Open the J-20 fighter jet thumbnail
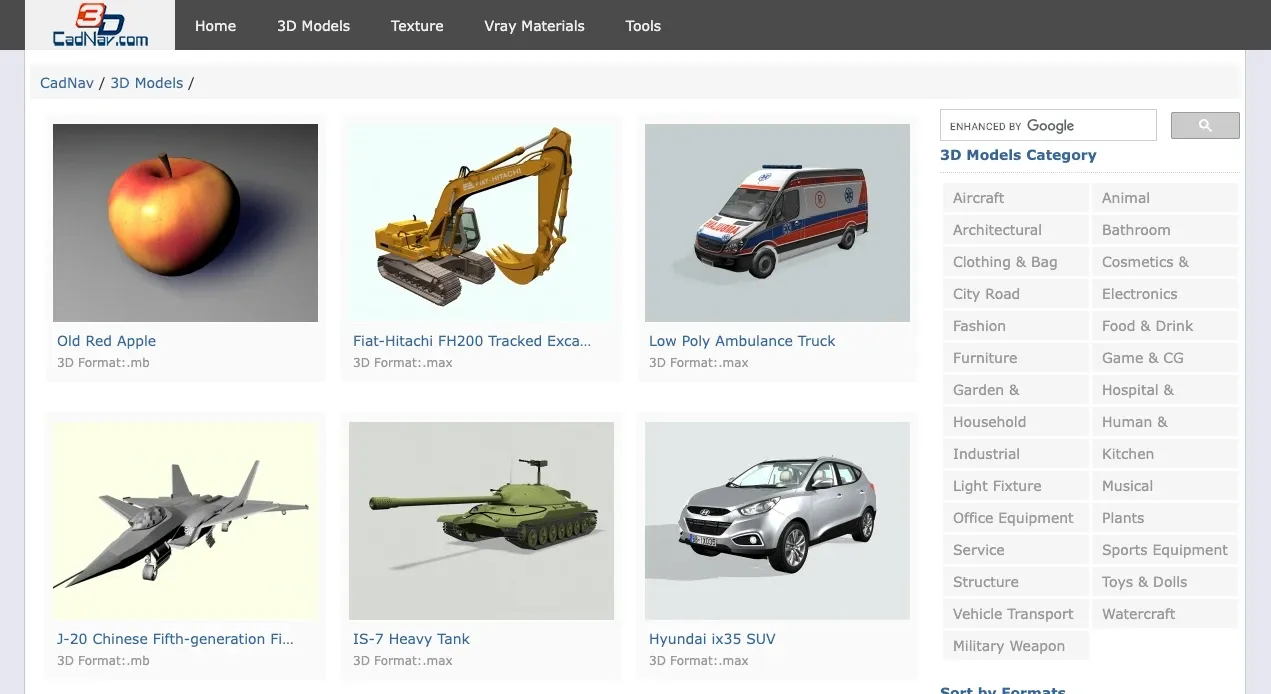 click(x=185, y=521)
